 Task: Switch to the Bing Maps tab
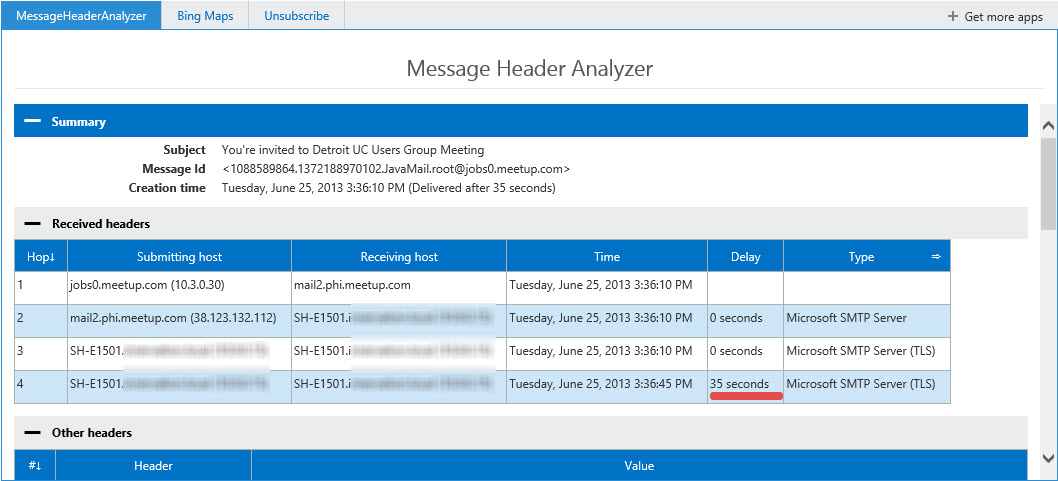click(205, 16)
